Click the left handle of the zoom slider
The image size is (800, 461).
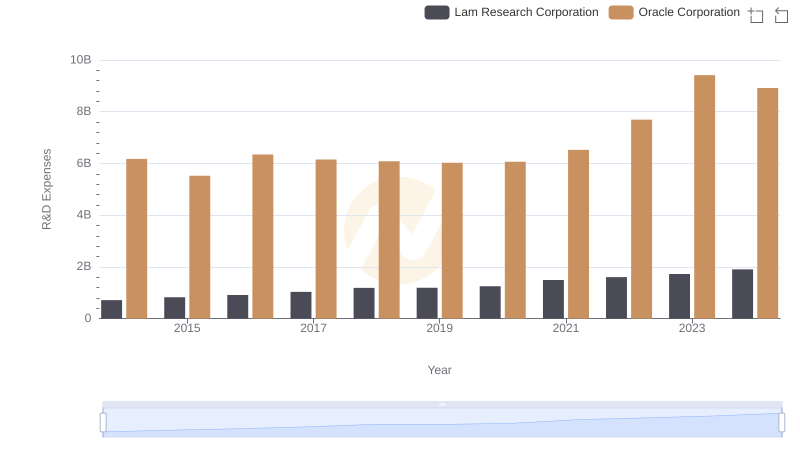pos(103,423)
